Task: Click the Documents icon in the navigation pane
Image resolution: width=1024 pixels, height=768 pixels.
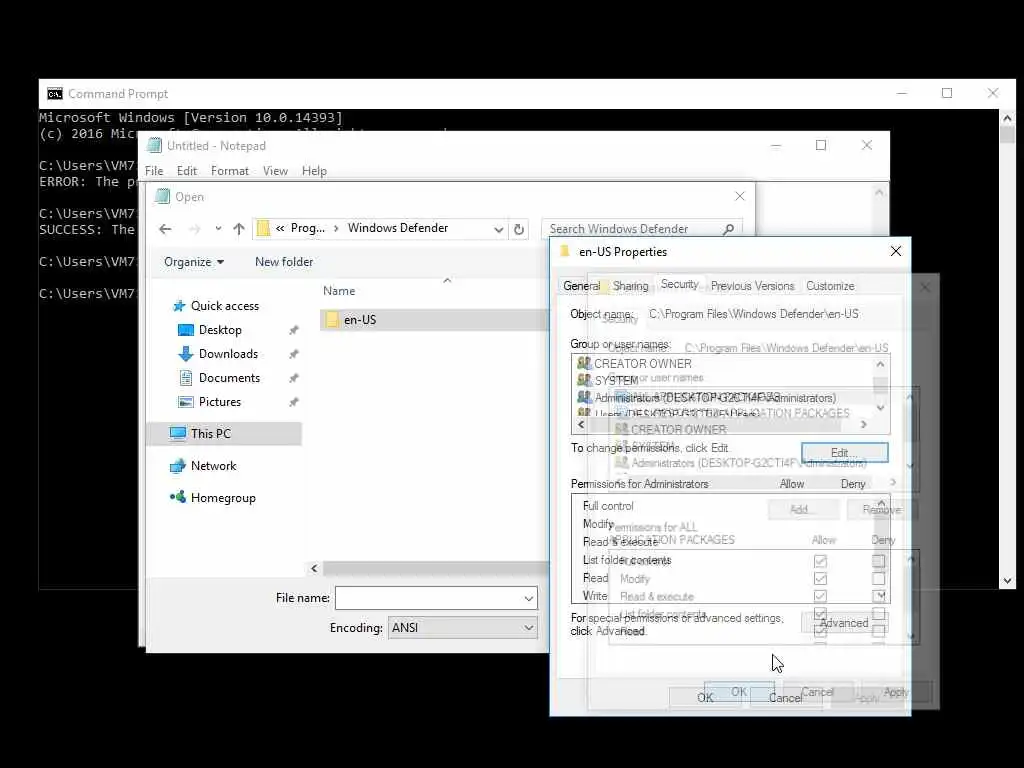Action: pyautogui.click(x=186, y=377)
